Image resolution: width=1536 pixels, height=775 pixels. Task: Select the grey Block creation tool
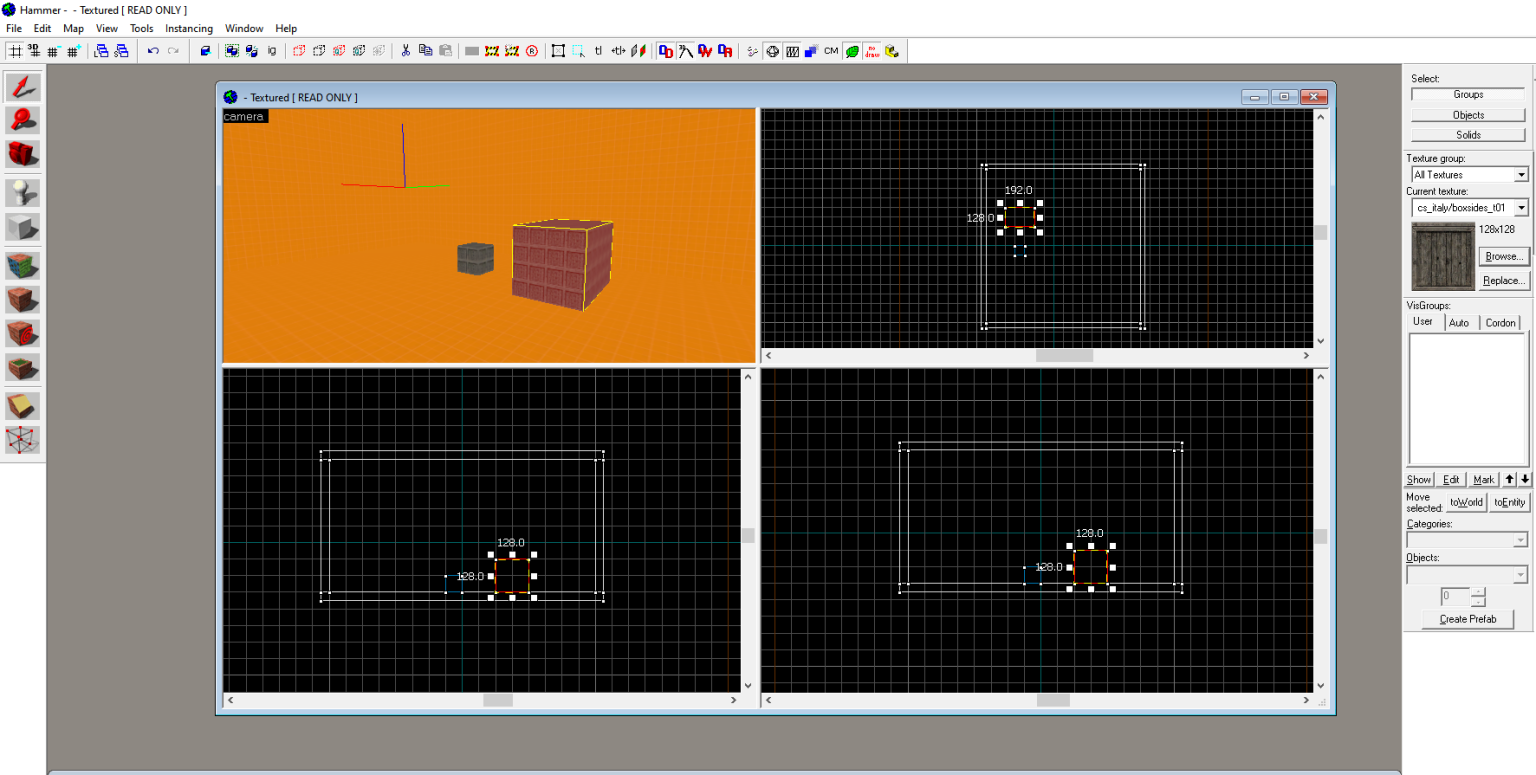pos(23,227)
